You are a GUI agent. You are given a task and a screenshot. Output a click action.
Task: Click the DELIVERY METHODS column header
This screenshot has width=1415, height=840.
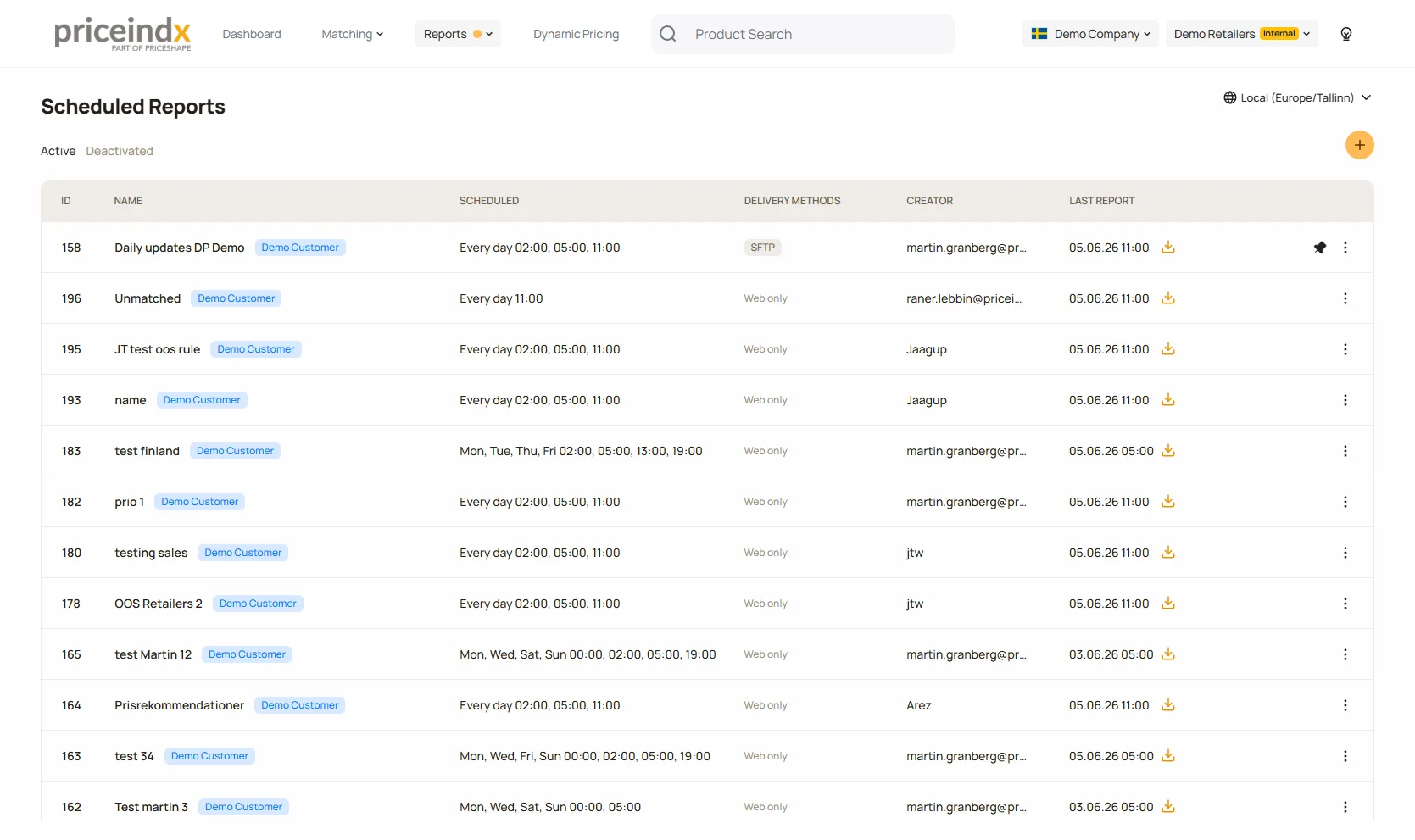792,201
